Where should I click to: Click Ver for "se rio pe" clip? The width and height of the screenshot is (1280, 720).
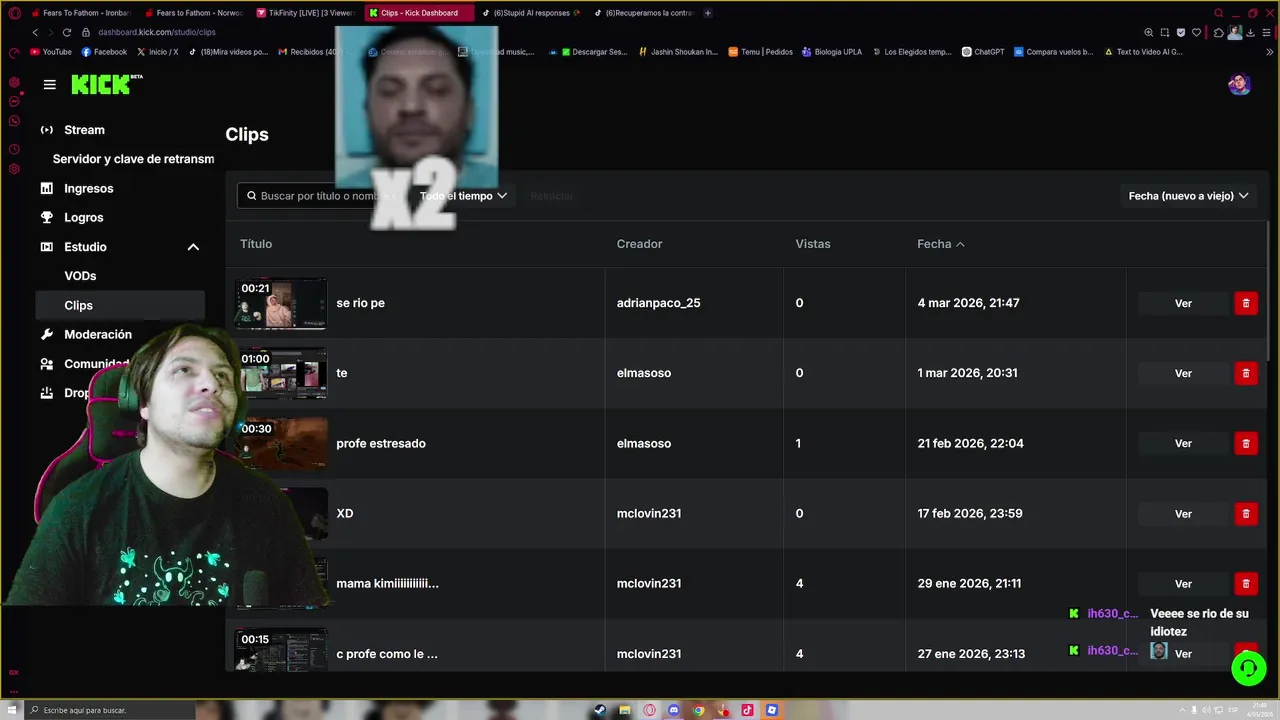pyautogui.click(x=1183, y=303)
